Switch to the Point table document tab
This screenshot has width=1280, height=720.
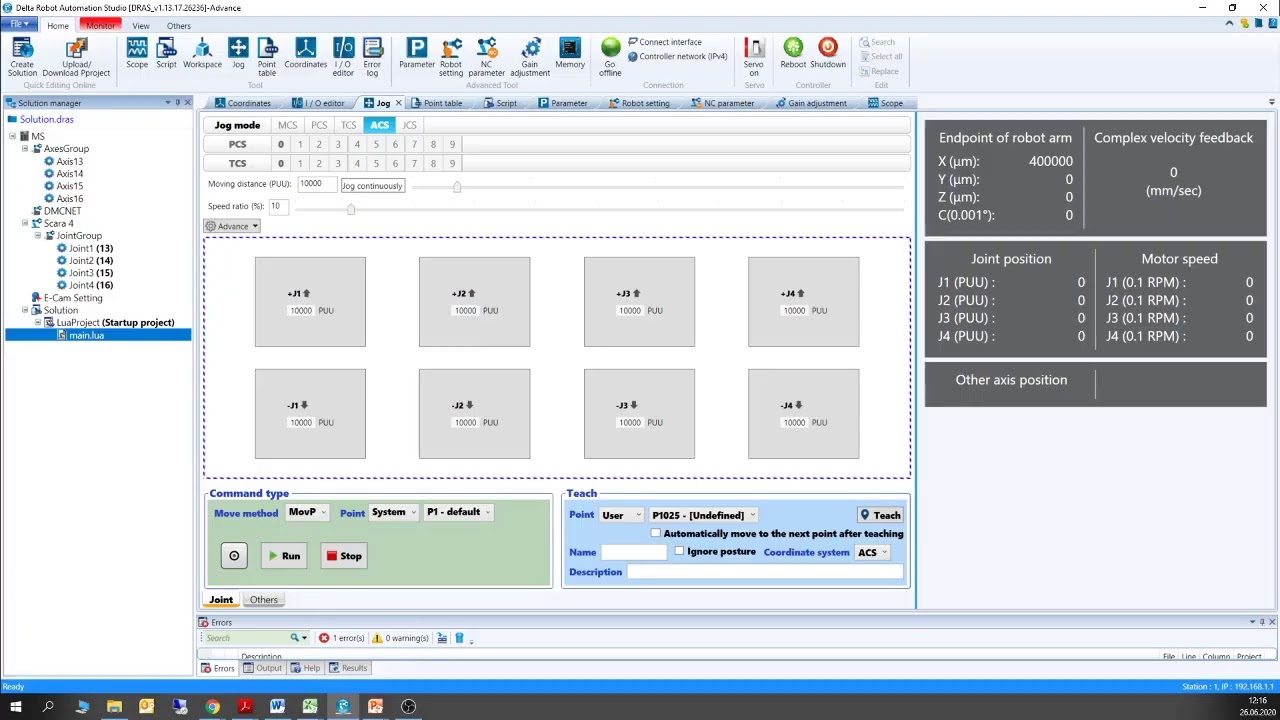[x=438, y=103]
